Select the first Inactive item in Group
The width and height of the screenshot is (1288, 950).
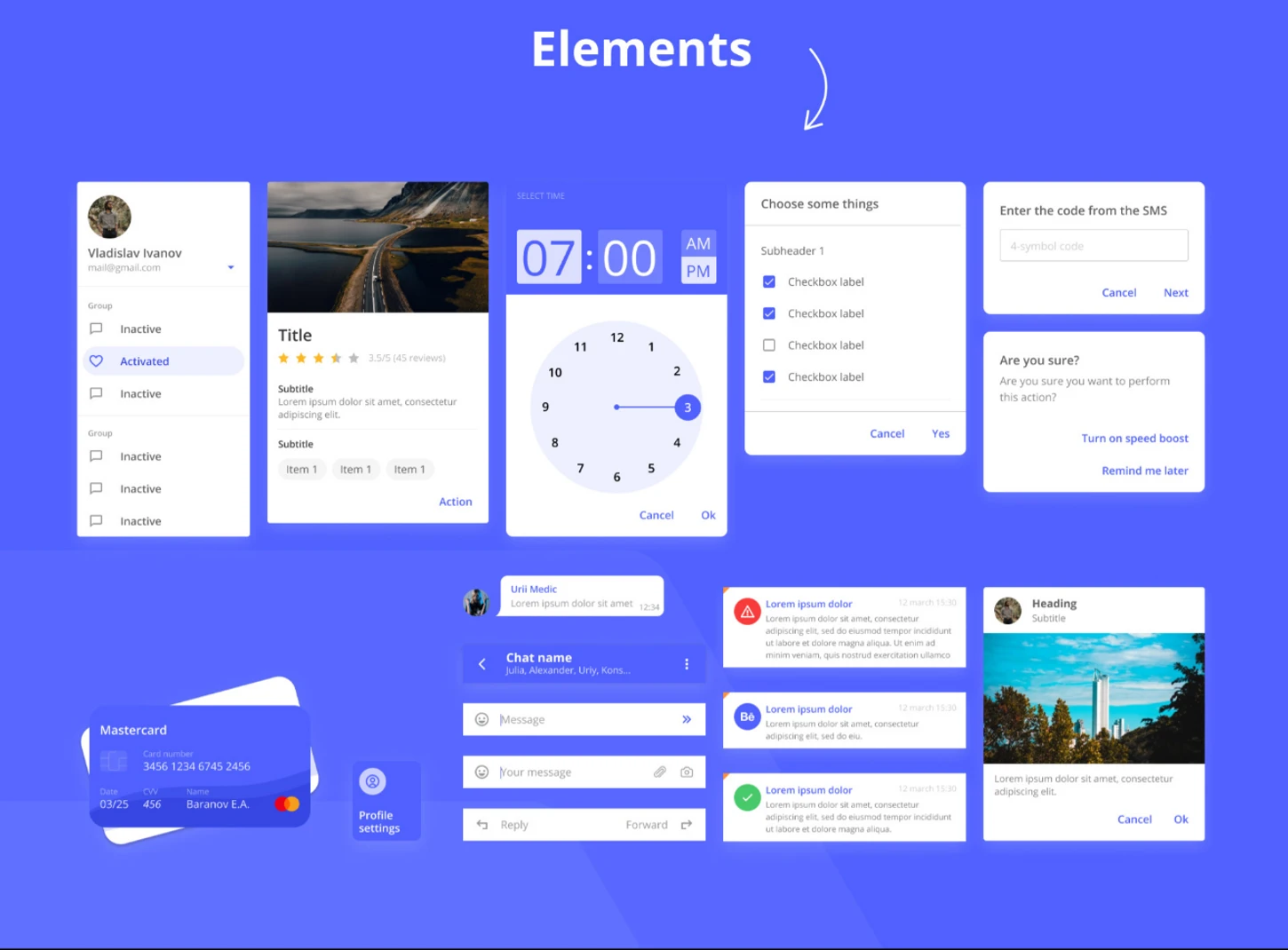click(x=140, y=329)
